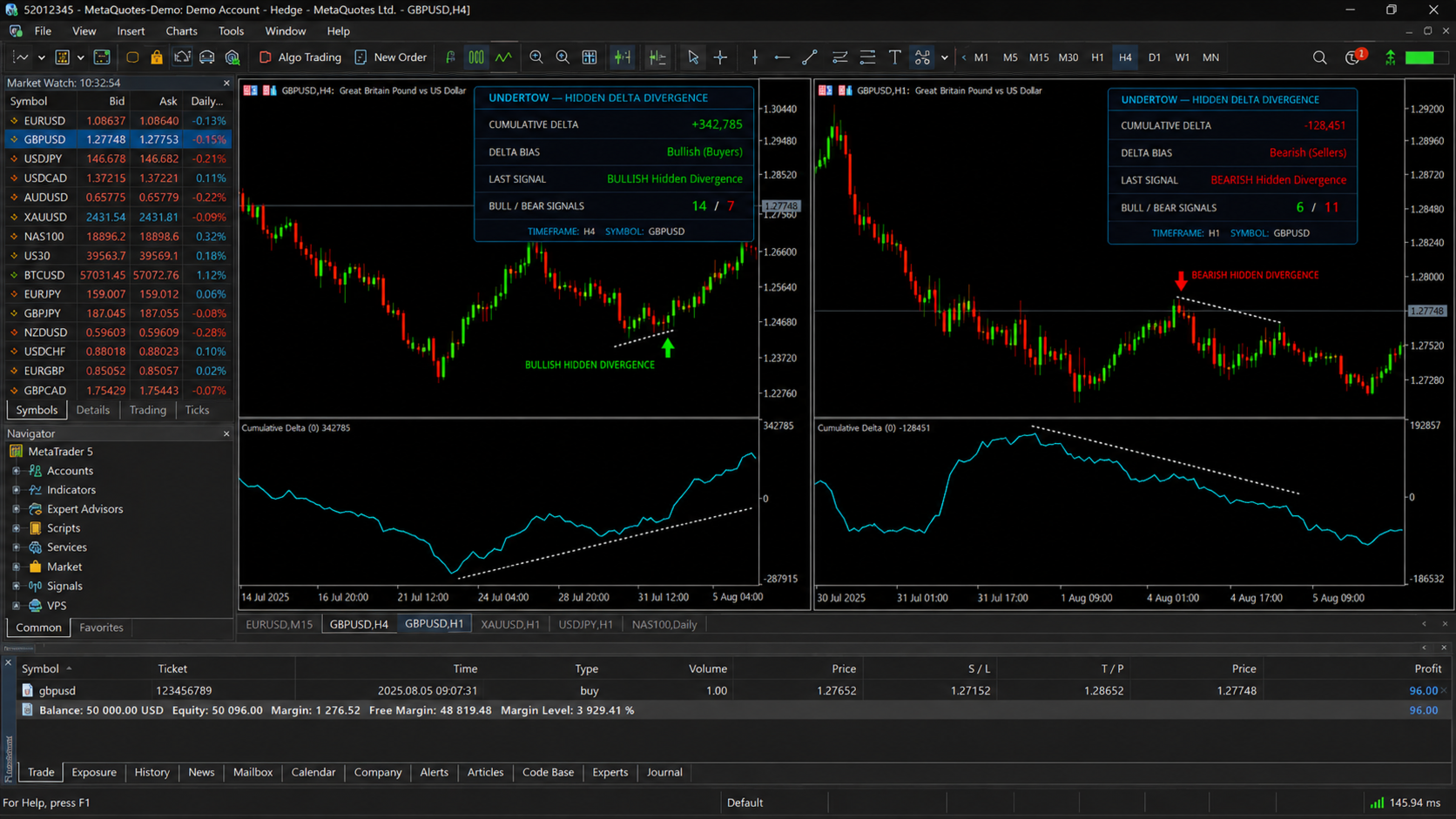The height and width of the screenshot is (819, 1456).
Task: Select the equidistant channel tool
Action: click(839, 57)
